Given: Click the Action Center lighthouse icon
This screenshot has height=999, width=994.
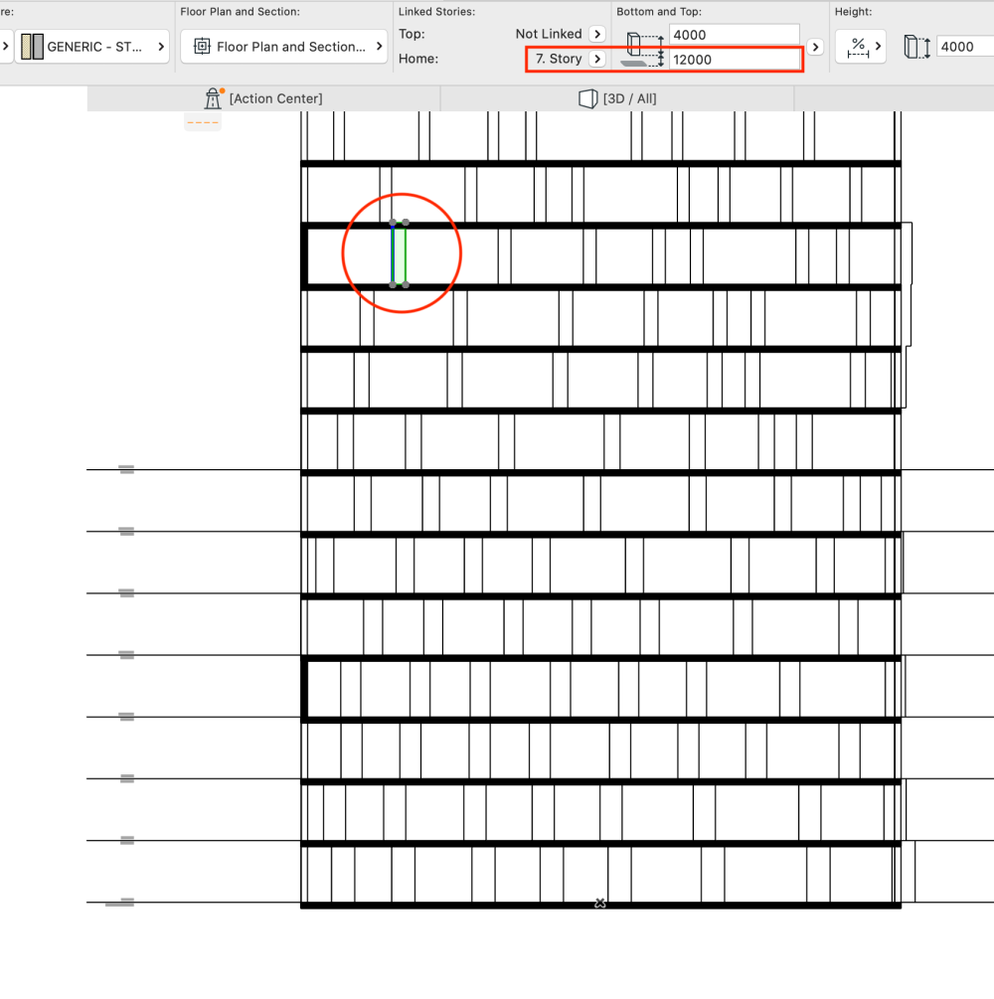Looking at the screenshot, I should click(213, 99).
